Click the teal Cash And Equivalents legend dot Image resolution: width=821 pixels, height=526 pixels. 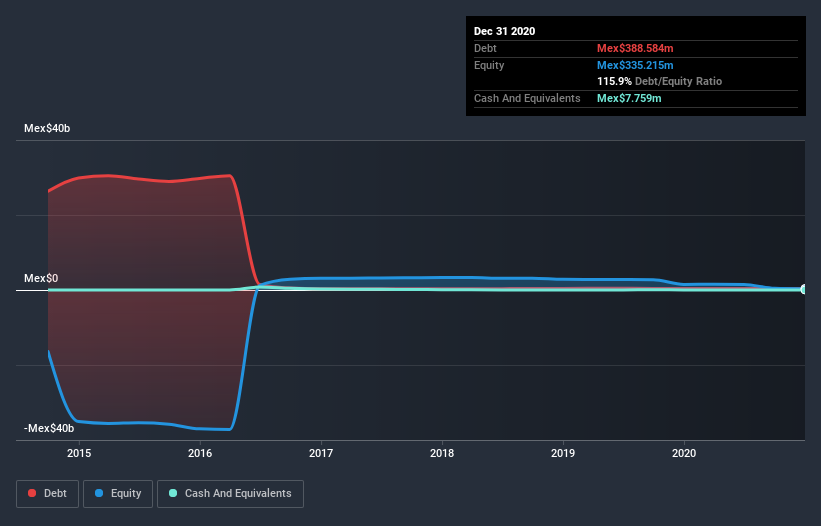[x=173, y=493]
